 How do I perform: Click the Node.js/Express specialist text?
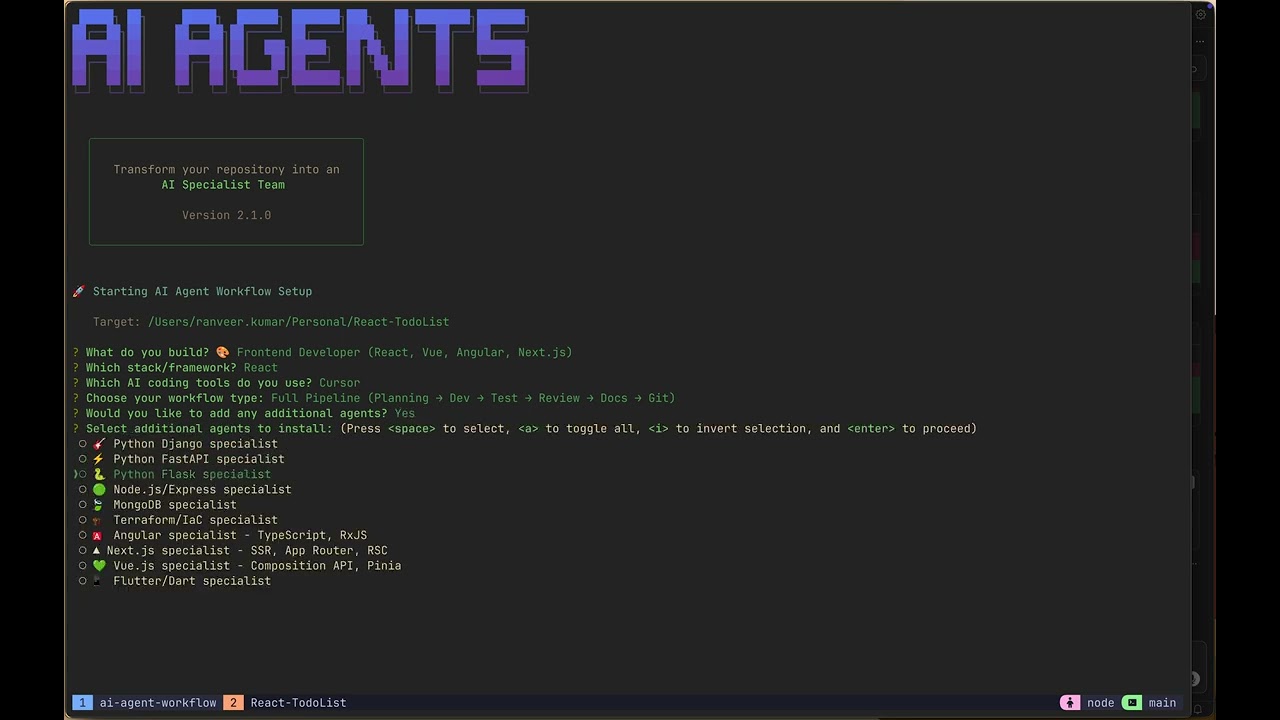(202, 490)
